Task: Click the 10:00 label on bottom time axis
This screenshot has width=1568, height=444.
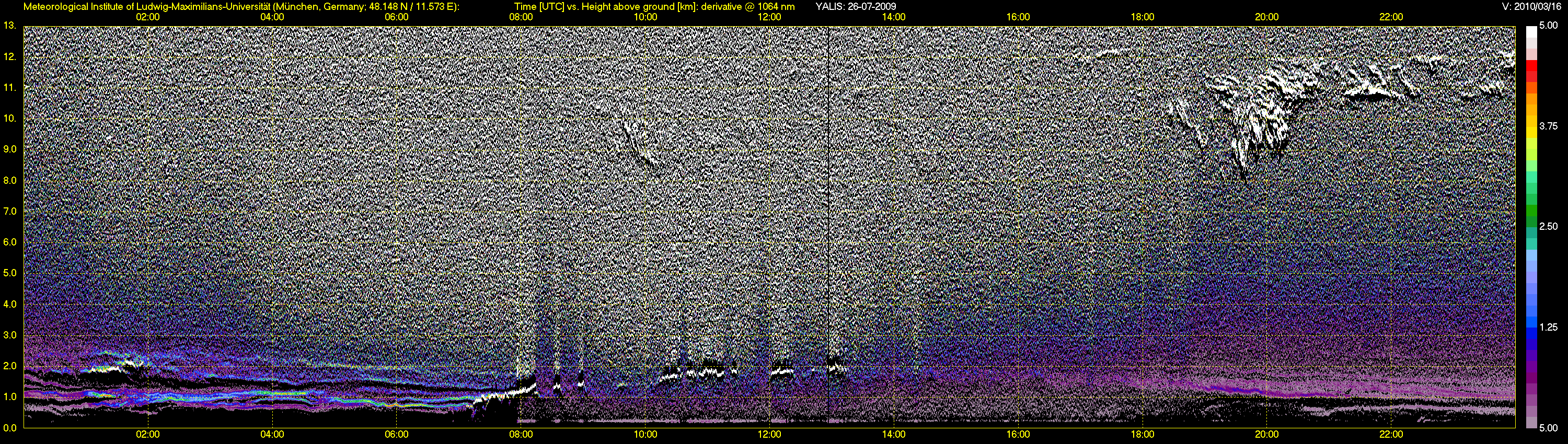Action: pyautogui.click(x=645, y=435)
